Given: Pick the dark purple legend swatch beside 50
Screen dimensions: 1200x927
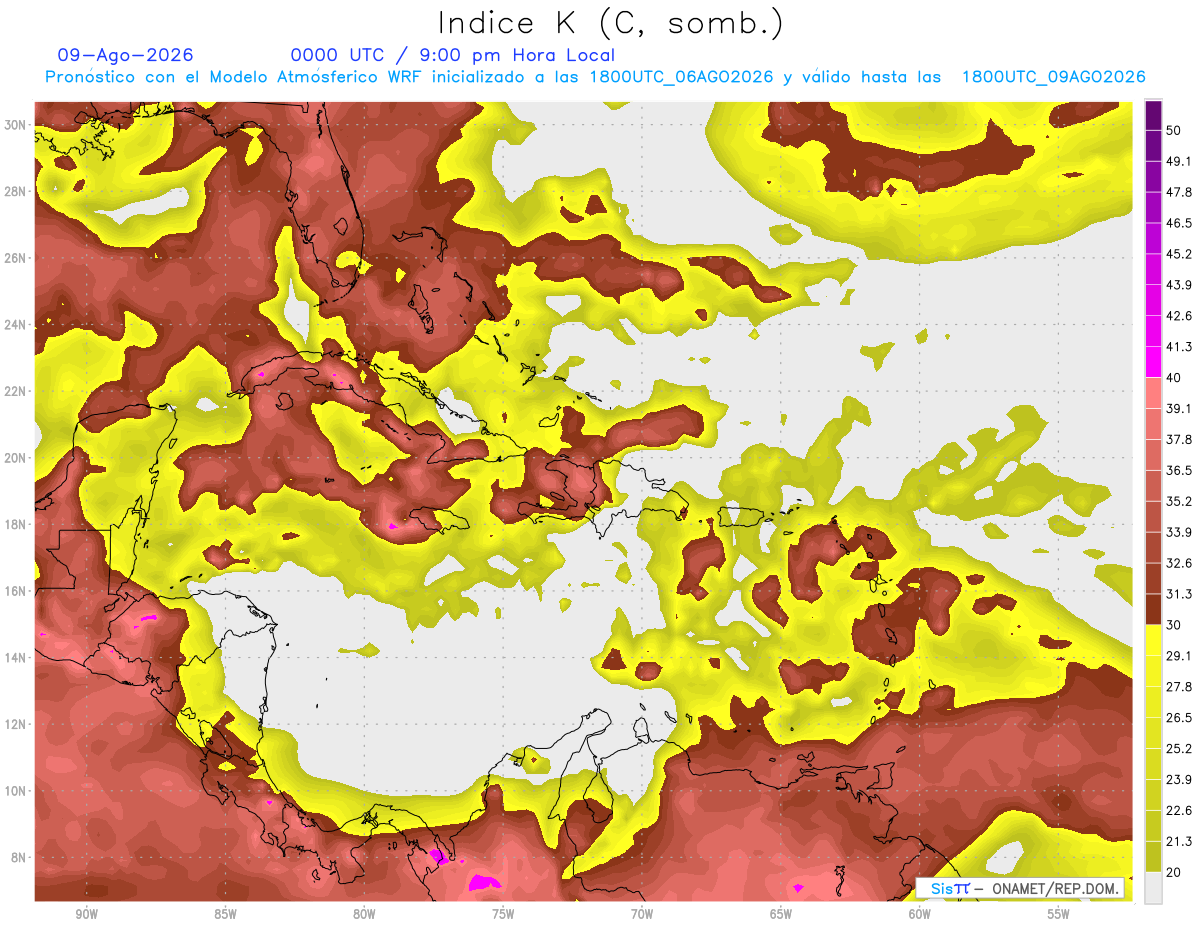Looking at the screenshot, I should pyautogui.click(x=1153, y=116).
